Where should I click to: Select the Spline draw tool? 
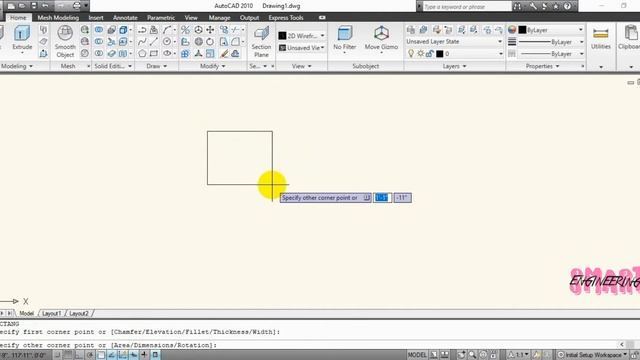pyautogui.click(x=142, y=42)
